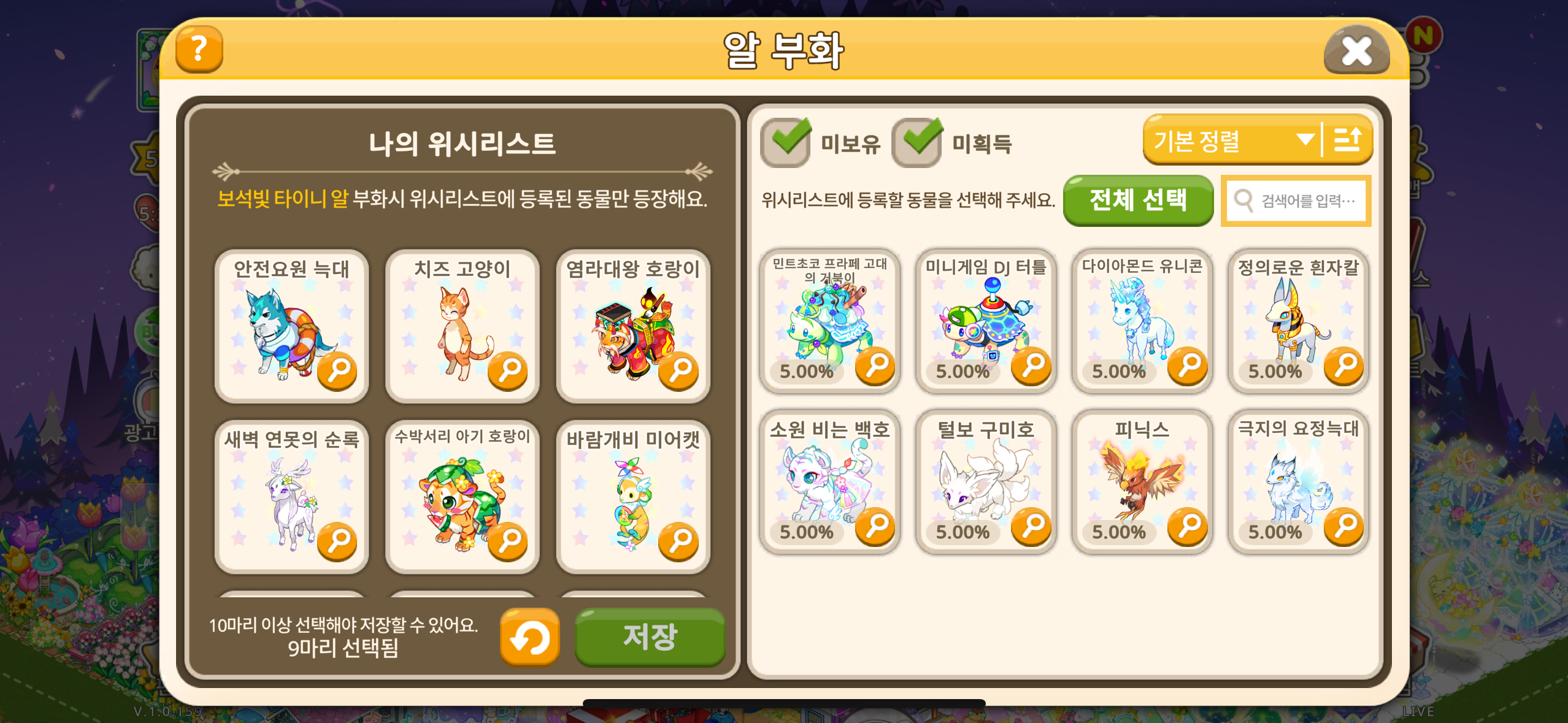Select the 소원 비는 백호 animal card

(x=829, y=482)
